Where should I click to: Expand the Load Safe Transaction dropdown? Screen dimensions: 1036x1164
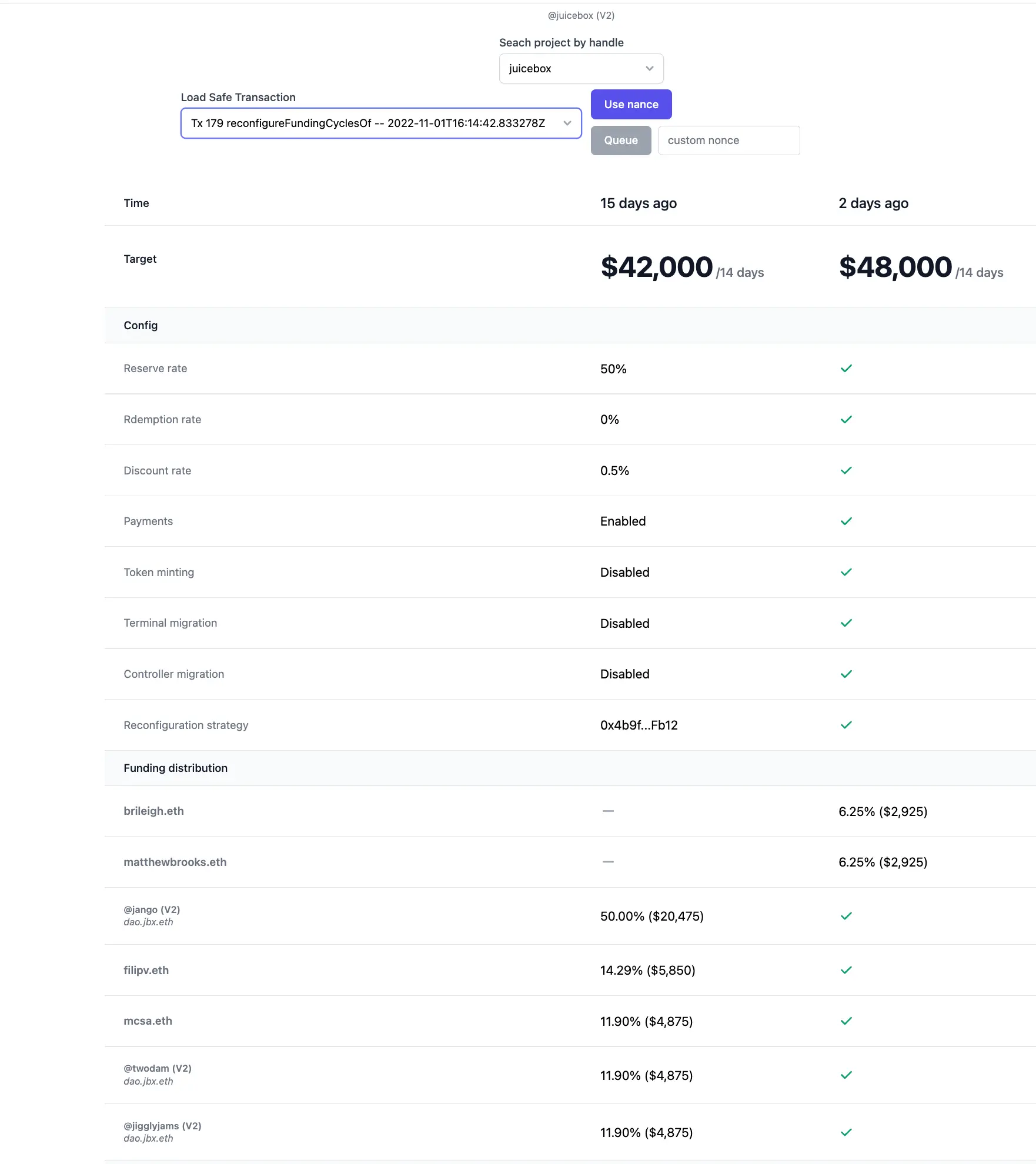(x=380, y=123)
